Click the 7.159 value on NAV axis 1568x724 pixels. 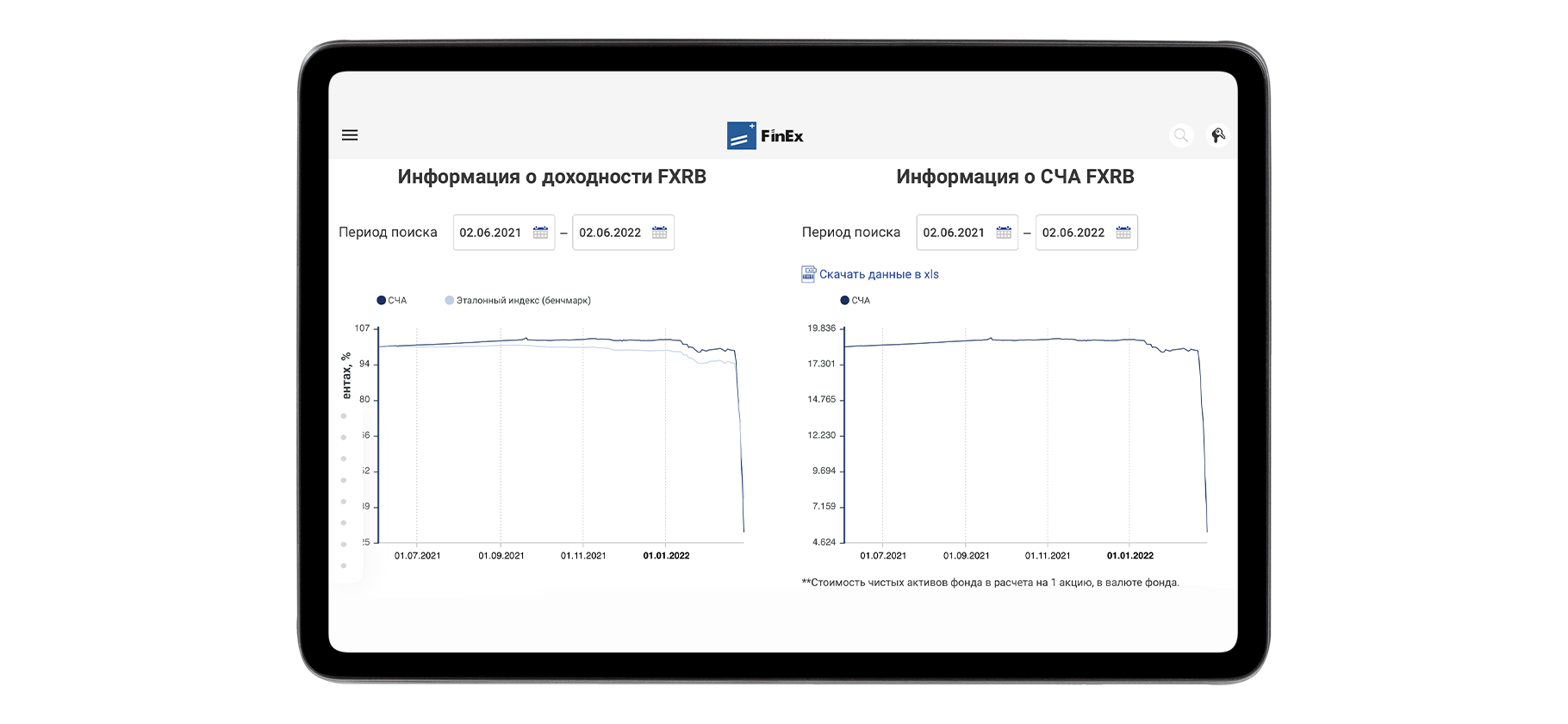(x=824, y=507)
